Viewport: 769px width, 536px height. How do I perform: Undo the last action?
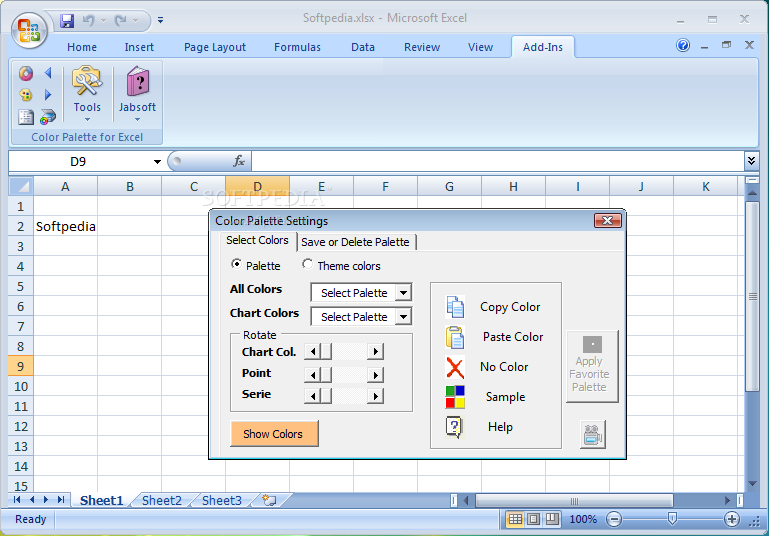89,21
